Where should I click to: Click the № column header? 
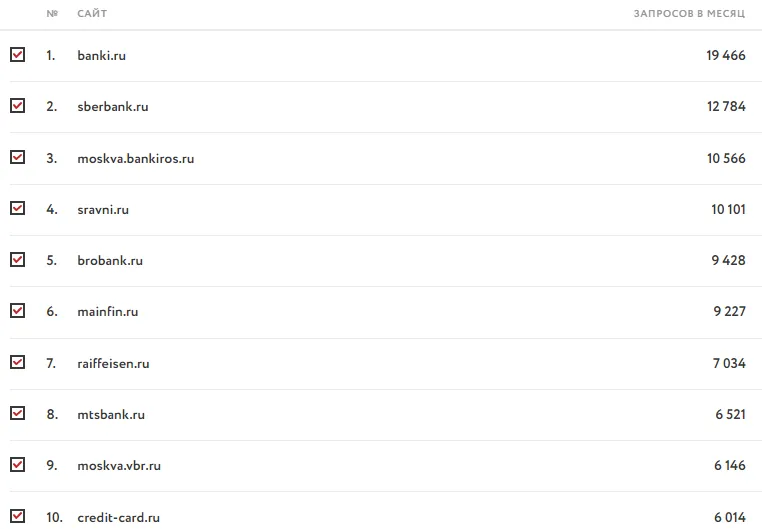(52, 14)
